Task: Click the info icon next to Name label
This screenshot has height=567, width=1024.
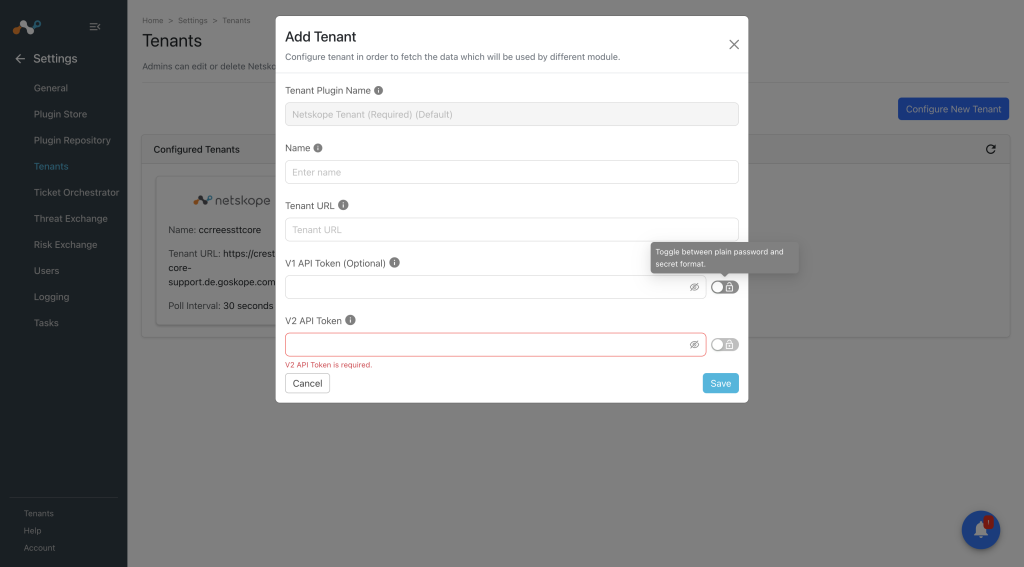Action: (x=318, y=148)
